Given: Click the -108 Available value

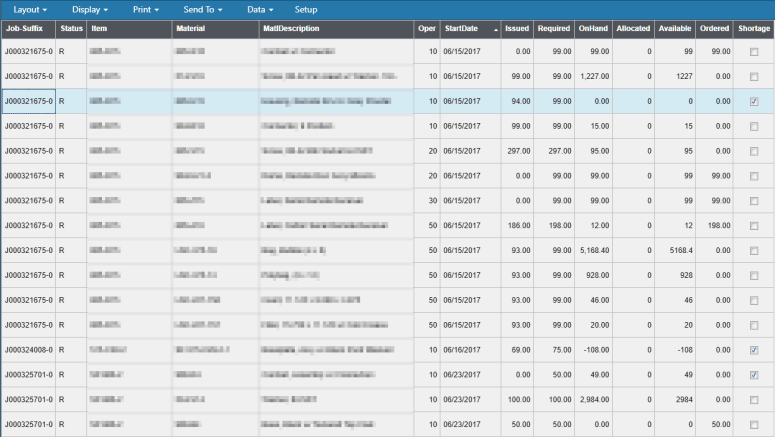Looking at the screenshot, I should (x=685, y=350).
